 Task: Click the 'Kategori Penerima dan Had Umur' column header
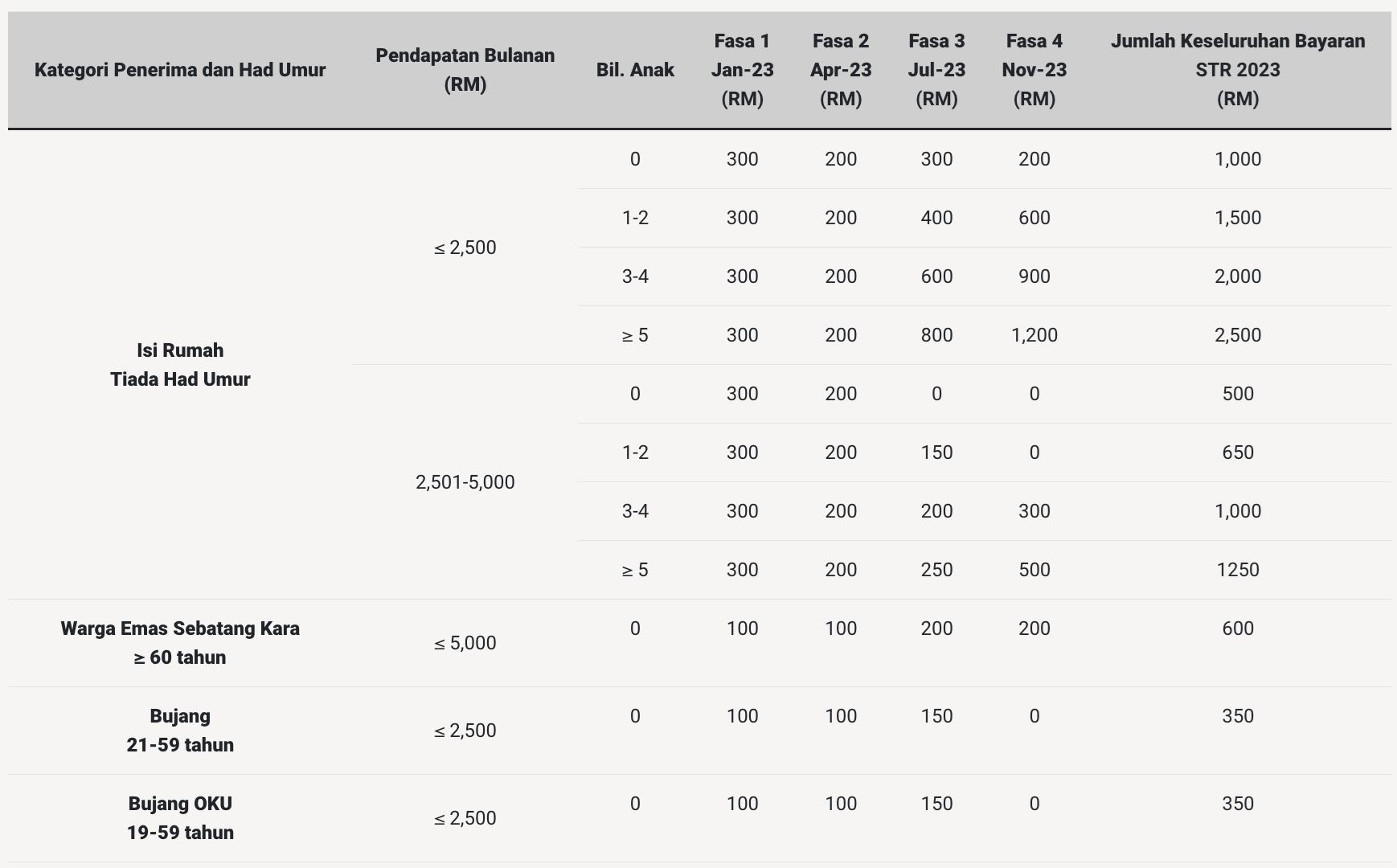pyautogui.click(x=180, y=70)
